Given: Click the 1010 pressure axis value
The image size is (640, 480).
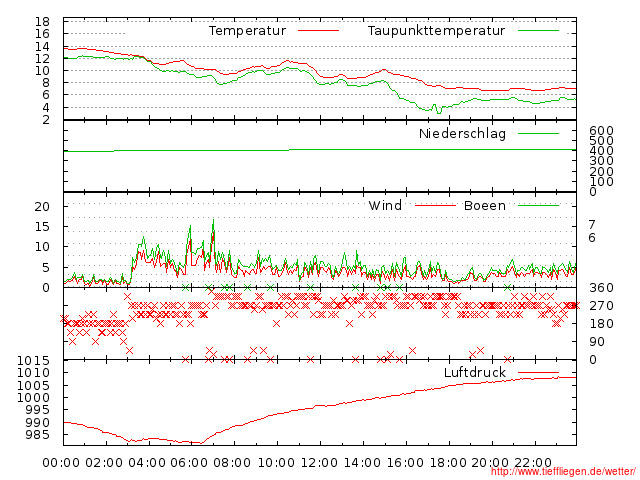Looking at the screenshot, I should pos(33,373).
